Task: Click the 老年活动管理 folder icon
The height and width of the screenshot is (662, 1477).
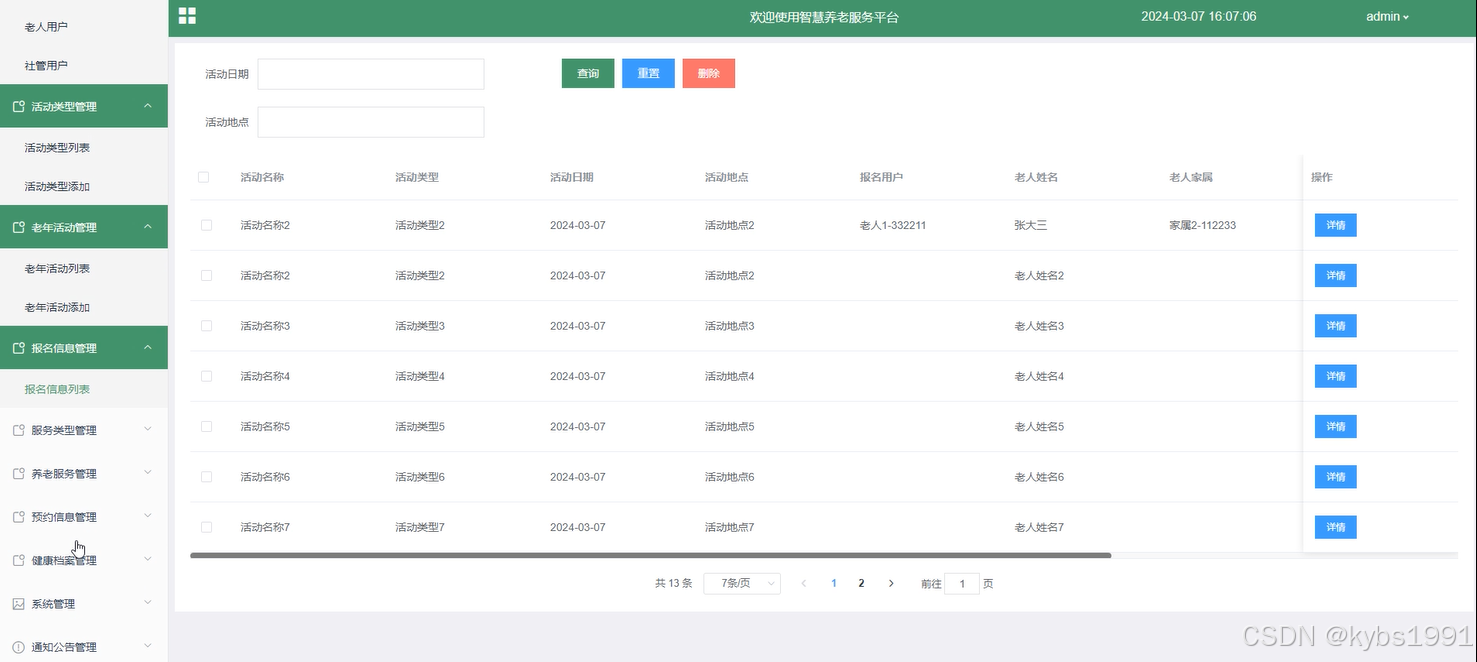Action: 18,227
